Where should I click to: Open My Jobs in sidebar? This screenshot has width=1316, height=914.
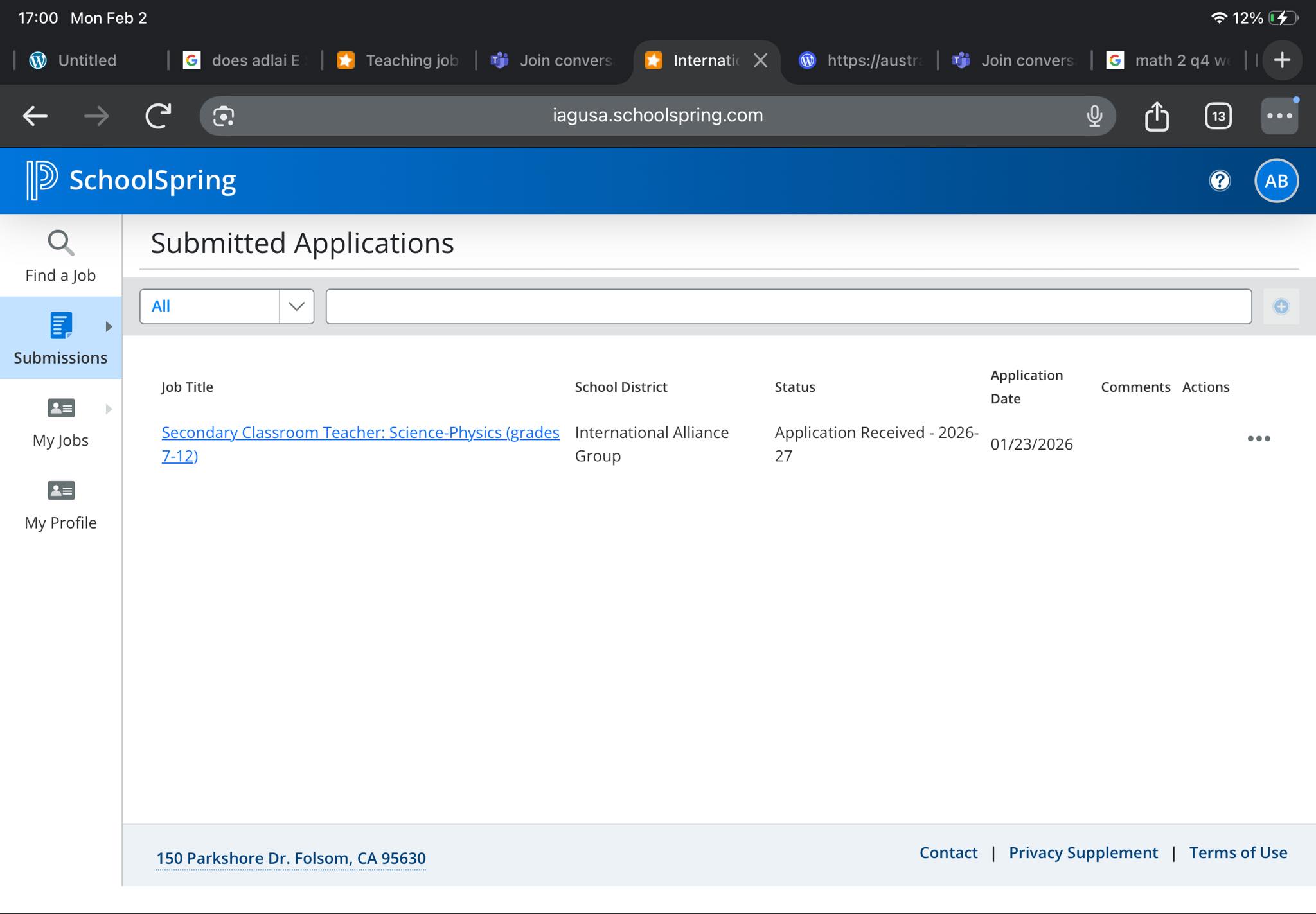(x=60, y=421)
